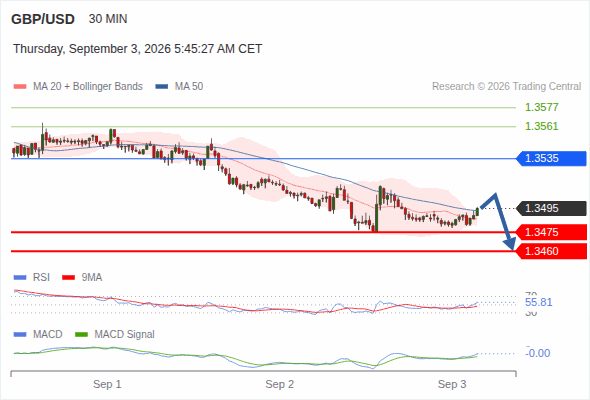The height and width of the screenshot is (400, 590).
Task: Click the GBP/USD pair title
Action: coord(43,19)
